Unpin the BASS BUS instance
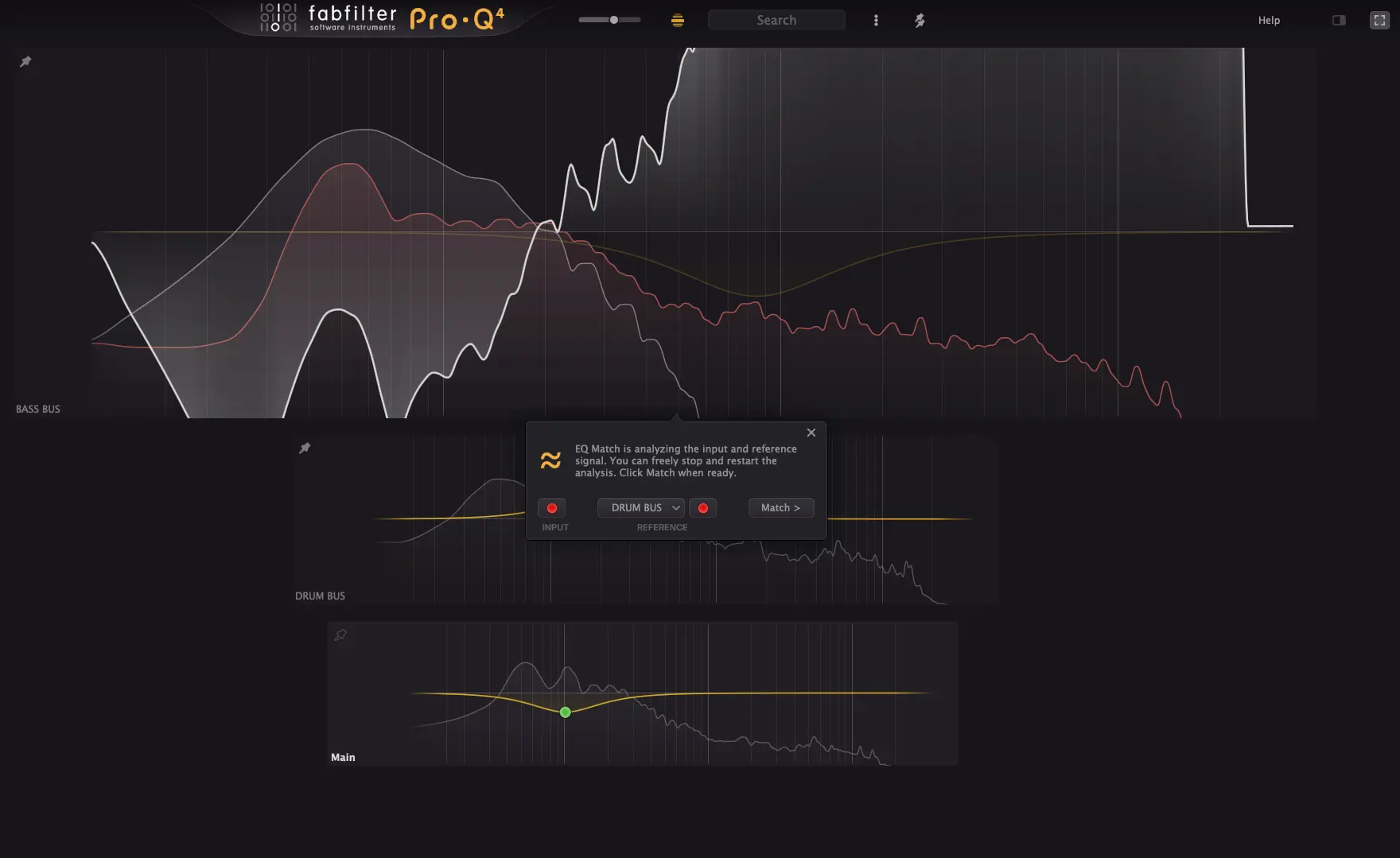Viewport: 1400px width, 858px height. (x=25, y=61)
